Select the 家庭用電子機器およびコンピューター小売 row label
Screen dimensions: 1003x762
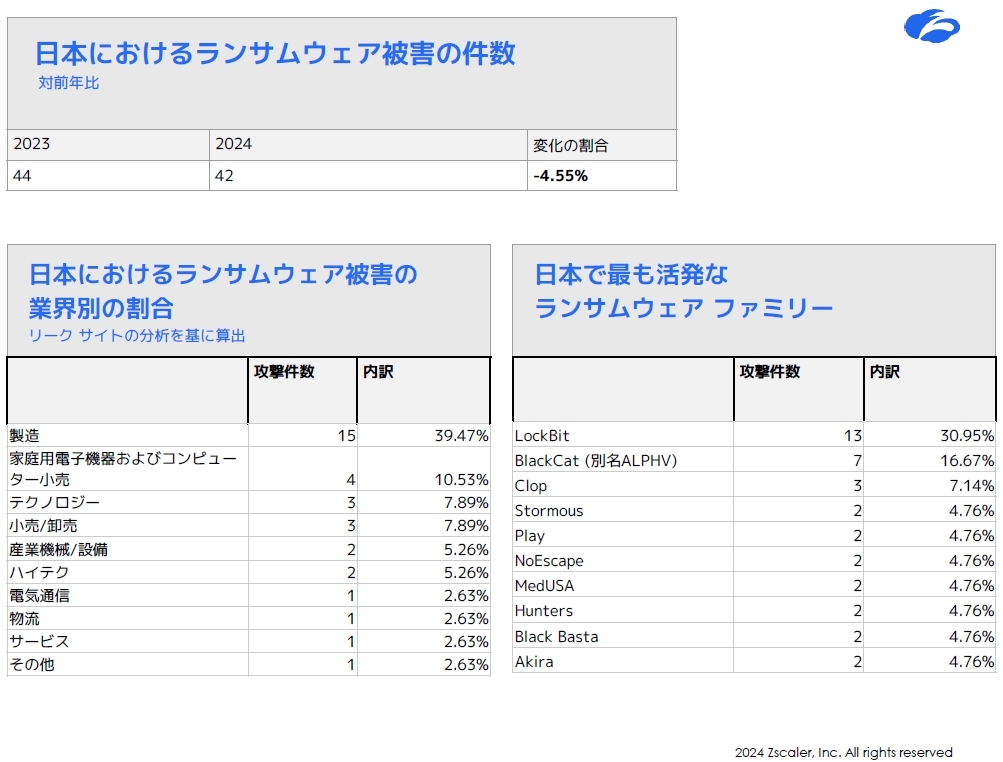(123, 469)
